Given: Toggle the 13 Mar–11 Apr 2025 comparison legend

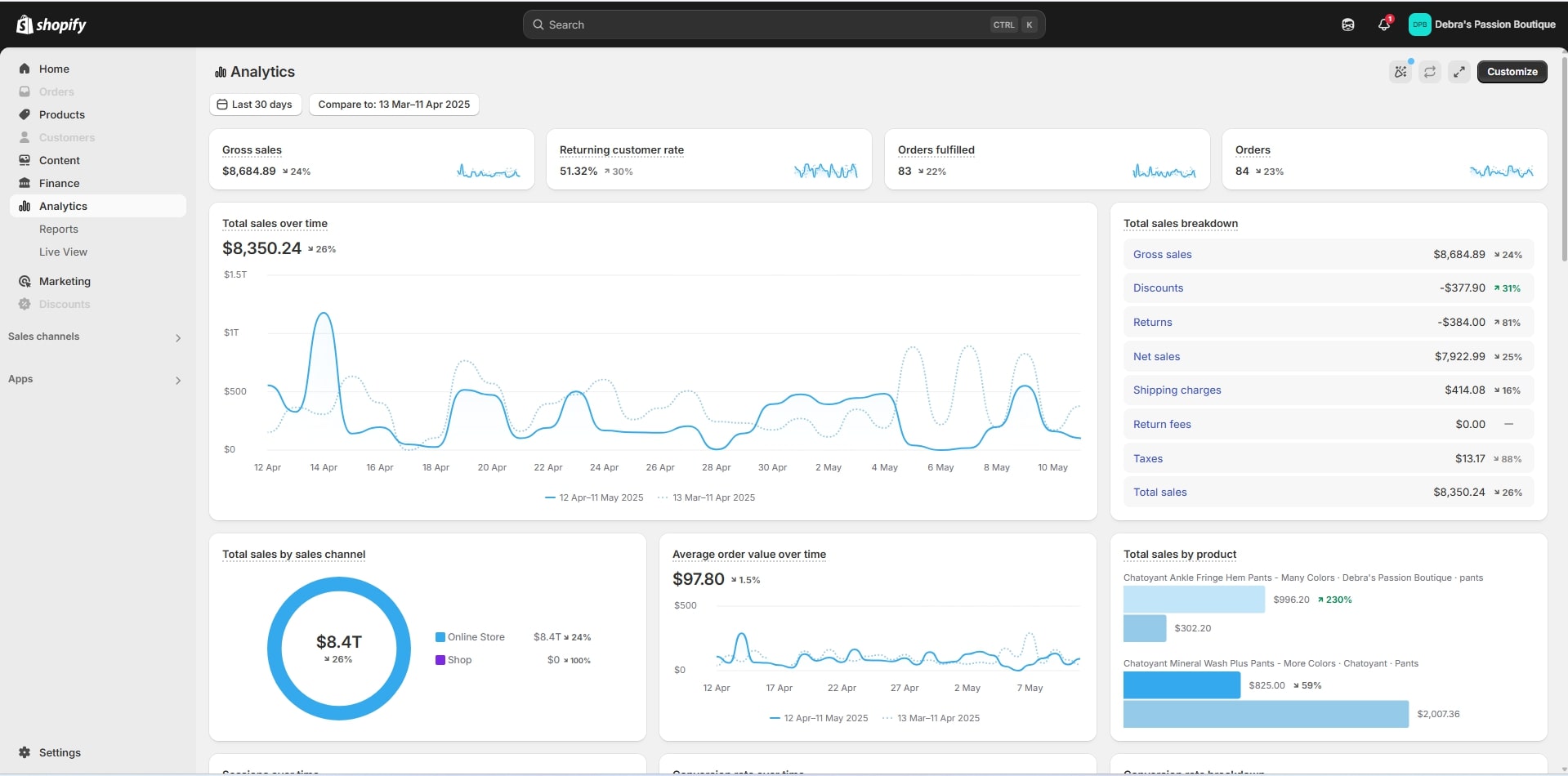Looking at the screenshot, I should pyautogui.click(x=707, y=497).
